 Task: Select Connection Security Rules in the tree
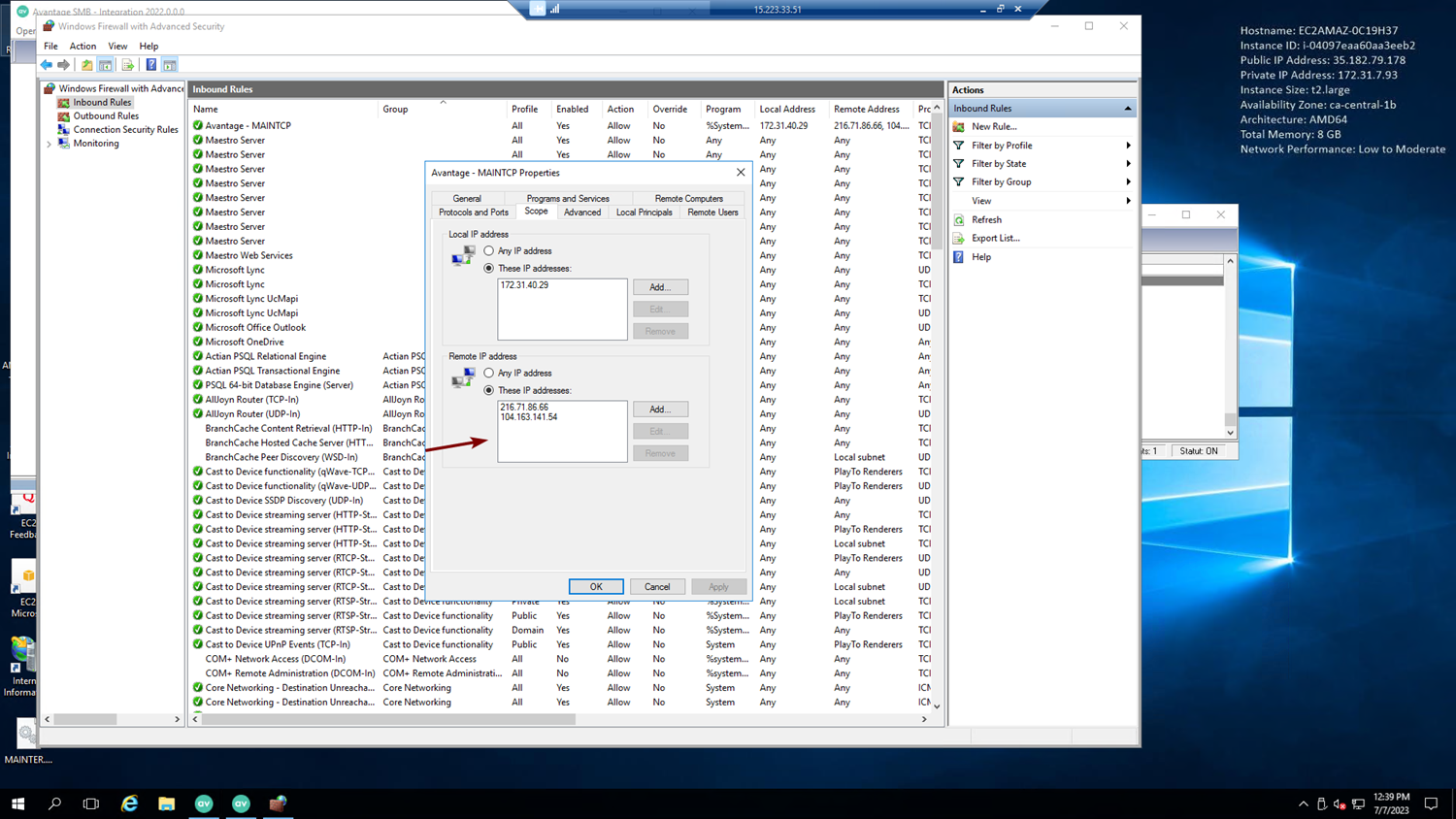(126, 130)
